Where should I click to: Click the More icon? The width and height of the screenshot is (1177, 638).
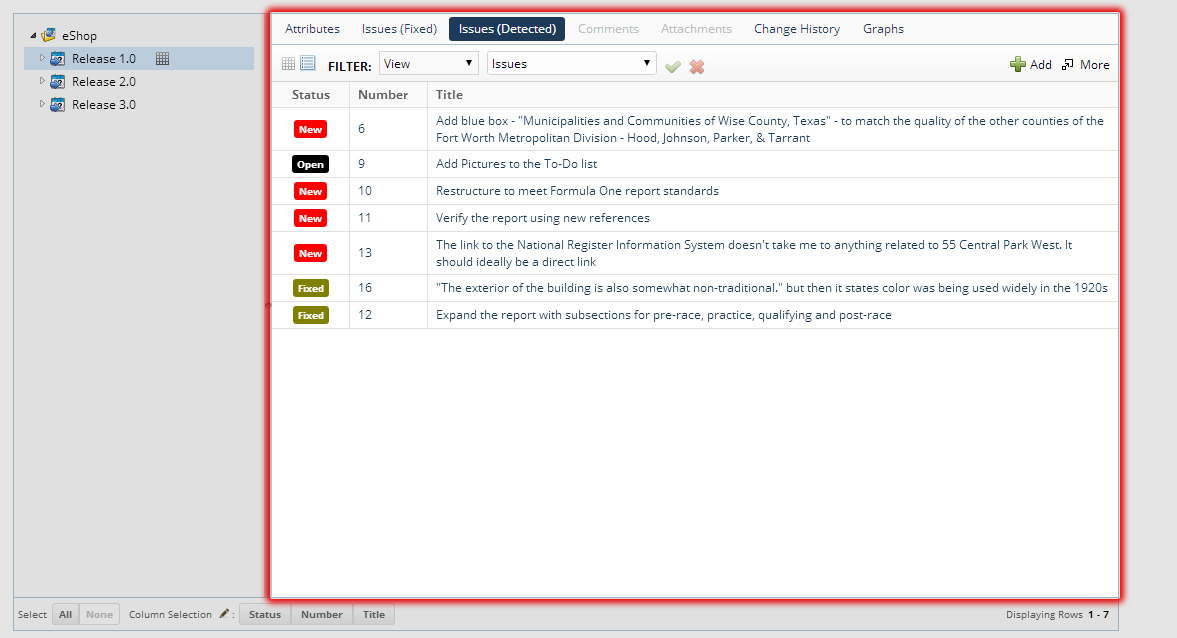point(1067,65)
